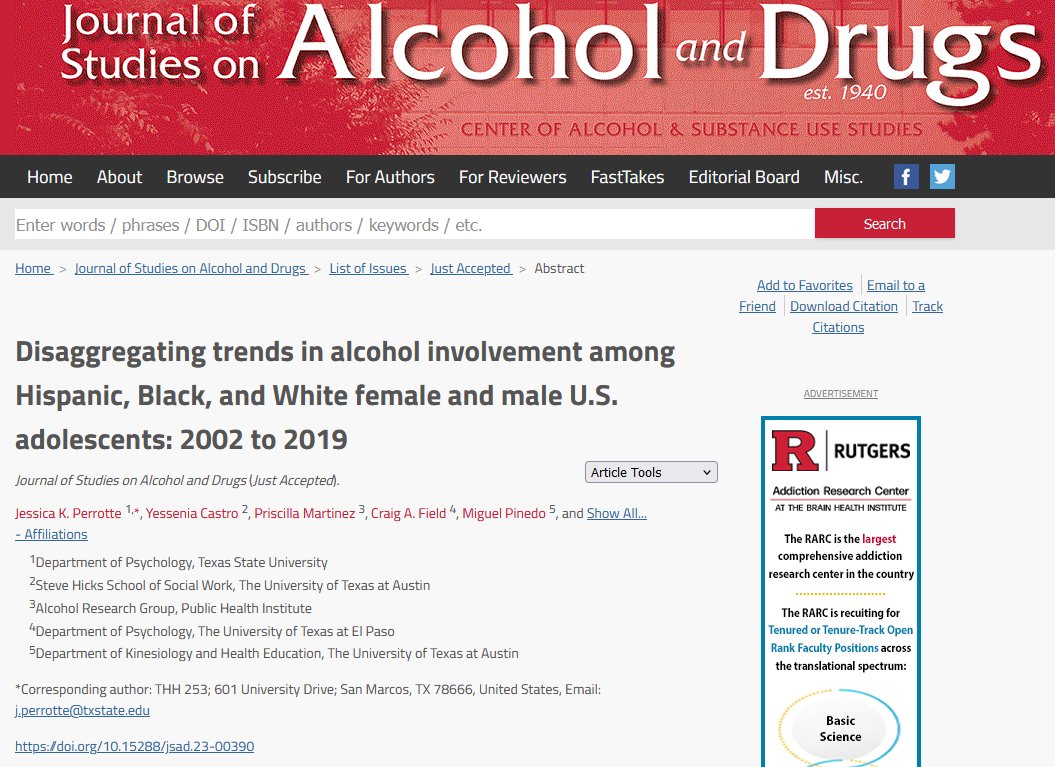Open the For Authors menu item

point(390,177)
